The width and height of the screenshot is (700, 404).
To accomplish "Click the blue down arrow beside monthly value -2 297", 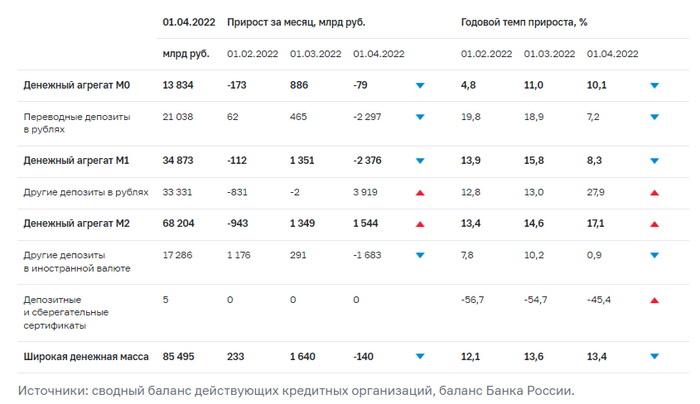I will (x=420, y=117).
